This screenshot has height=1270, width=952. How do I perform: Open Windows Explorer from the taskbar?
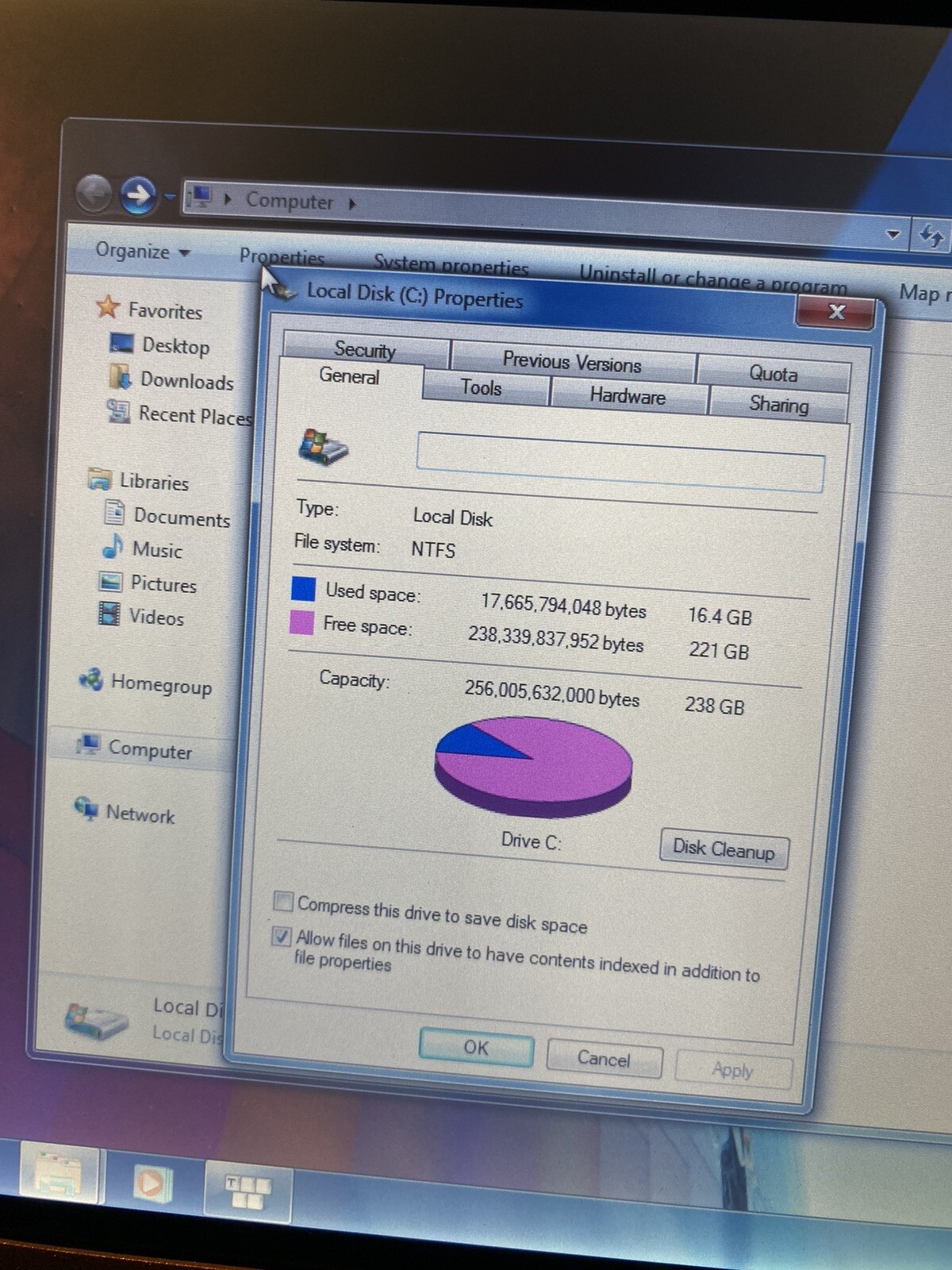[x=60, y=1173]
